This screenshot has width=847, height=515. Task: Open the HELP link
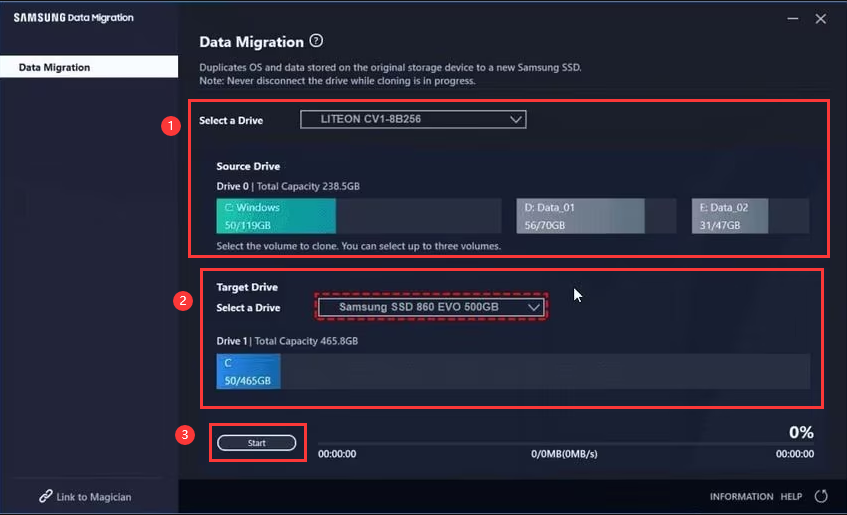tap(791, 496)
